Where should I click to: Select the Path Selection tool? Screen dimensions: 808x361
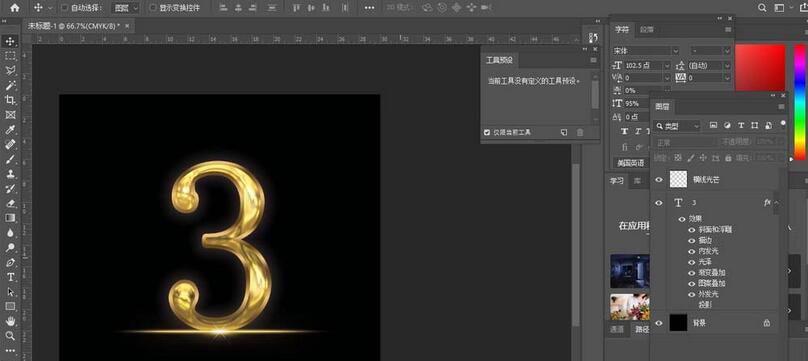[10, 292]
